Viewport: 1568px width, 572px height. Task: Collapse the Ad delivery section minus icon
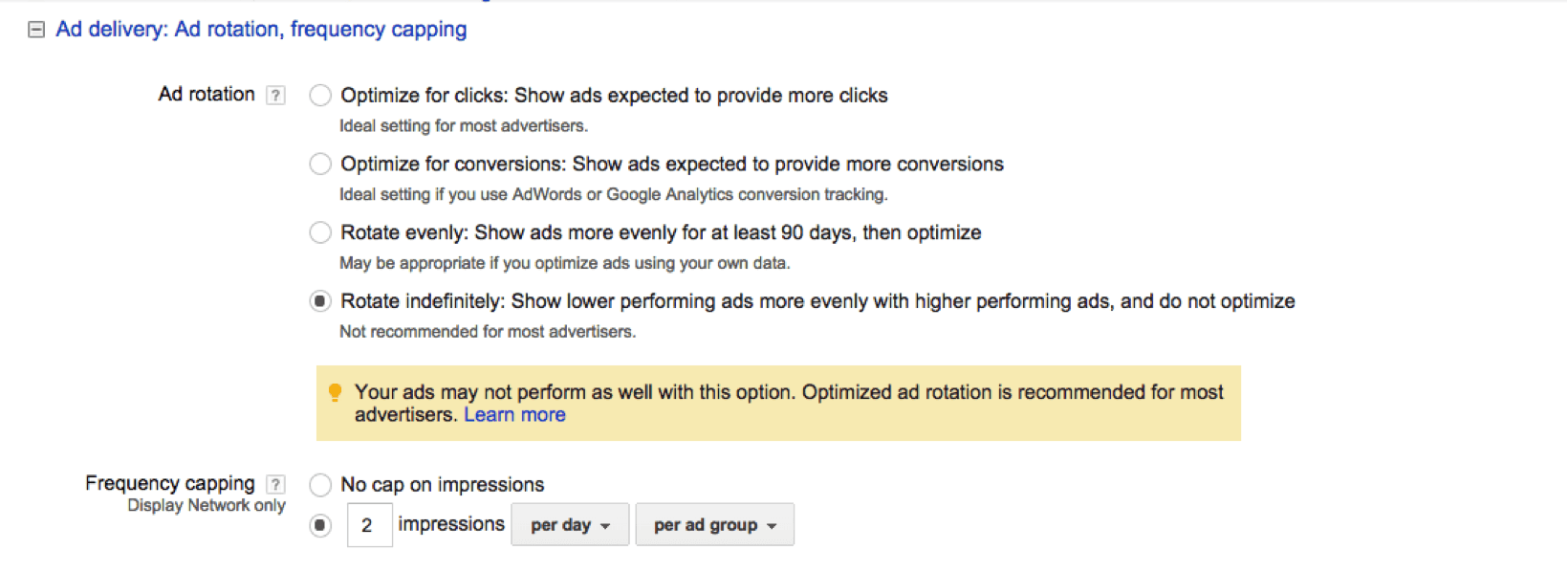(x=36, y=30)
